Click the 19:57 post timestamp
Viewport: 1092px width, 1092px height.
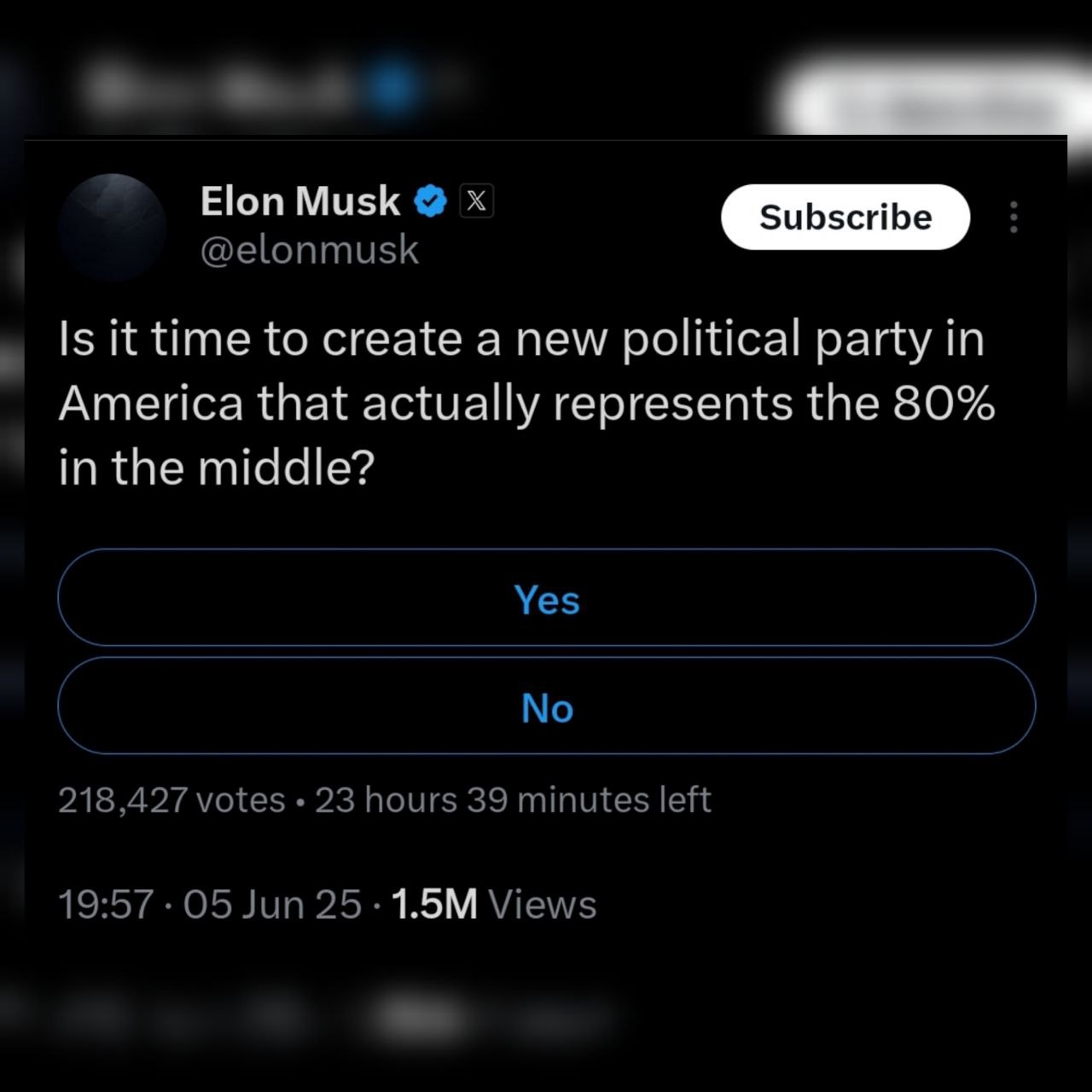click(x=106, y=904)
